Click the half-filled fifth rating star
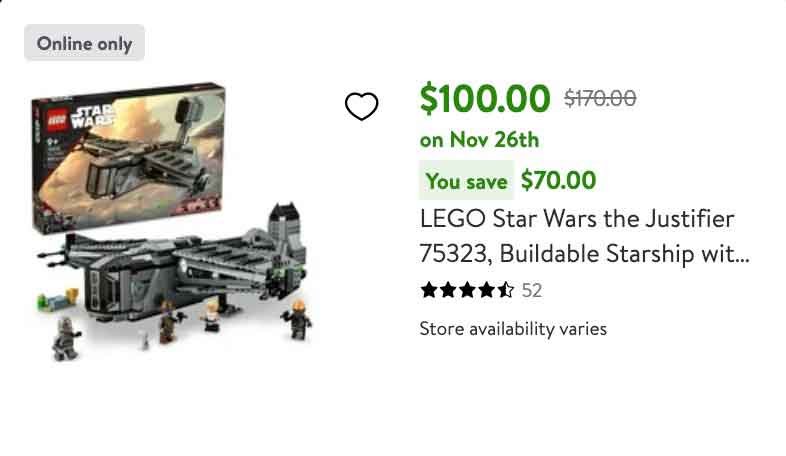 point(506,291)
